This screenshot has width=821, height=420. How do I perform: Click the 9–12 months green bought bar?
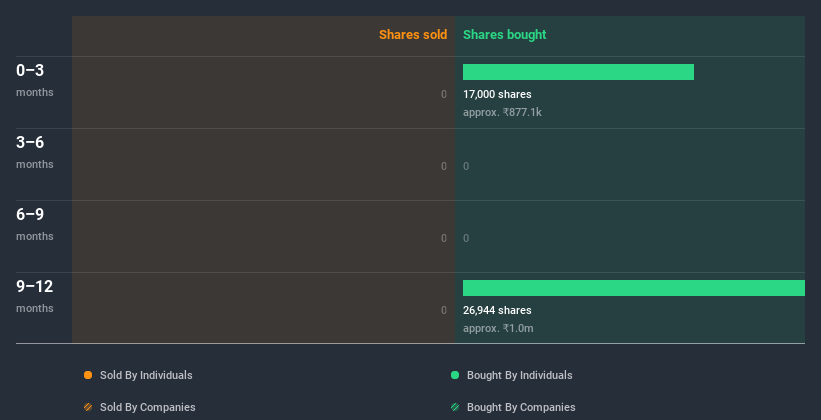click(x=634, y=288)
